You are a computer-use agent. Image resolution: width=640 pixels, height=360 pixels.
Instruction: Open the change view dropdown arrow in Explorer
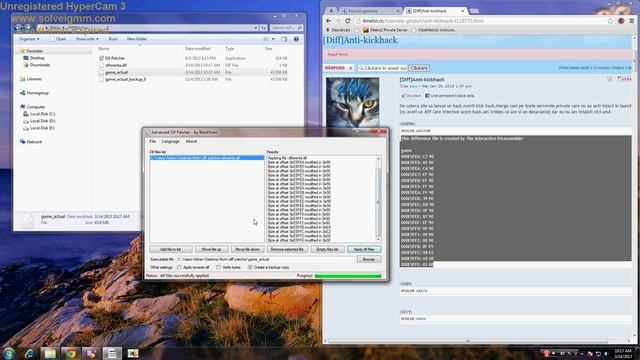(273, 39)
